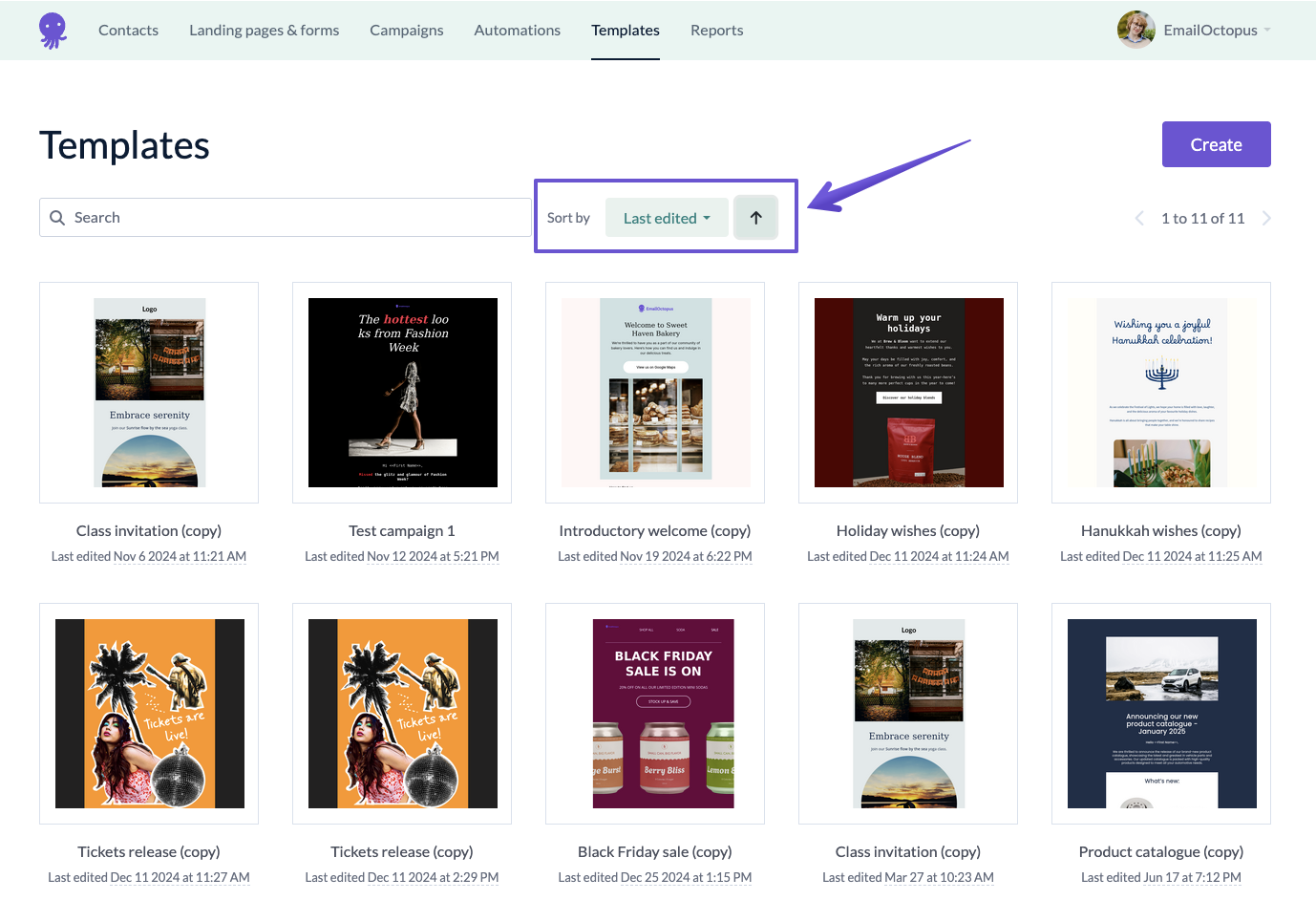Click 'Last edited Mar 27 at 10:23 AM'
Image resolution: width=1316 pixels, height=922 pixels.
[x=908, y=877]
